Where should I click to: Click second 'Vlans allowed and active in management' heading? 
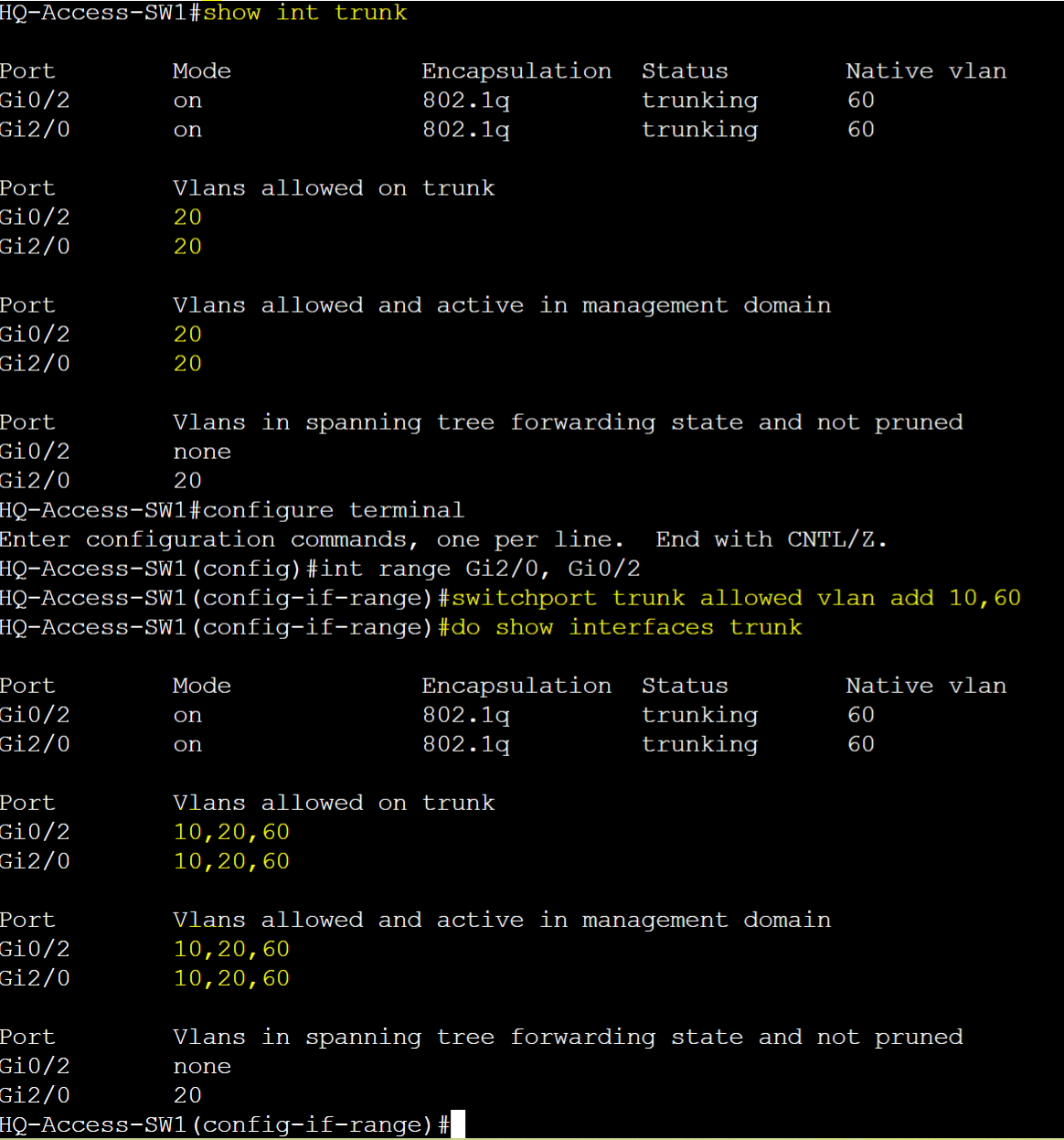coord(502,920)
